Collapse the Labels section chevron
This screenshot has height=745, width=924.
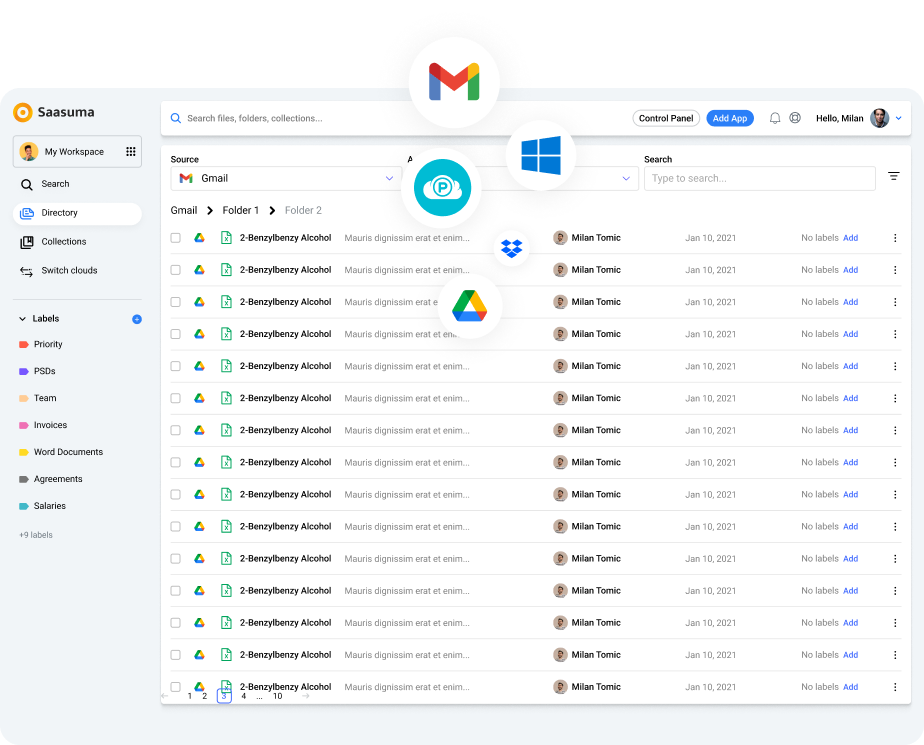(23, 319)
